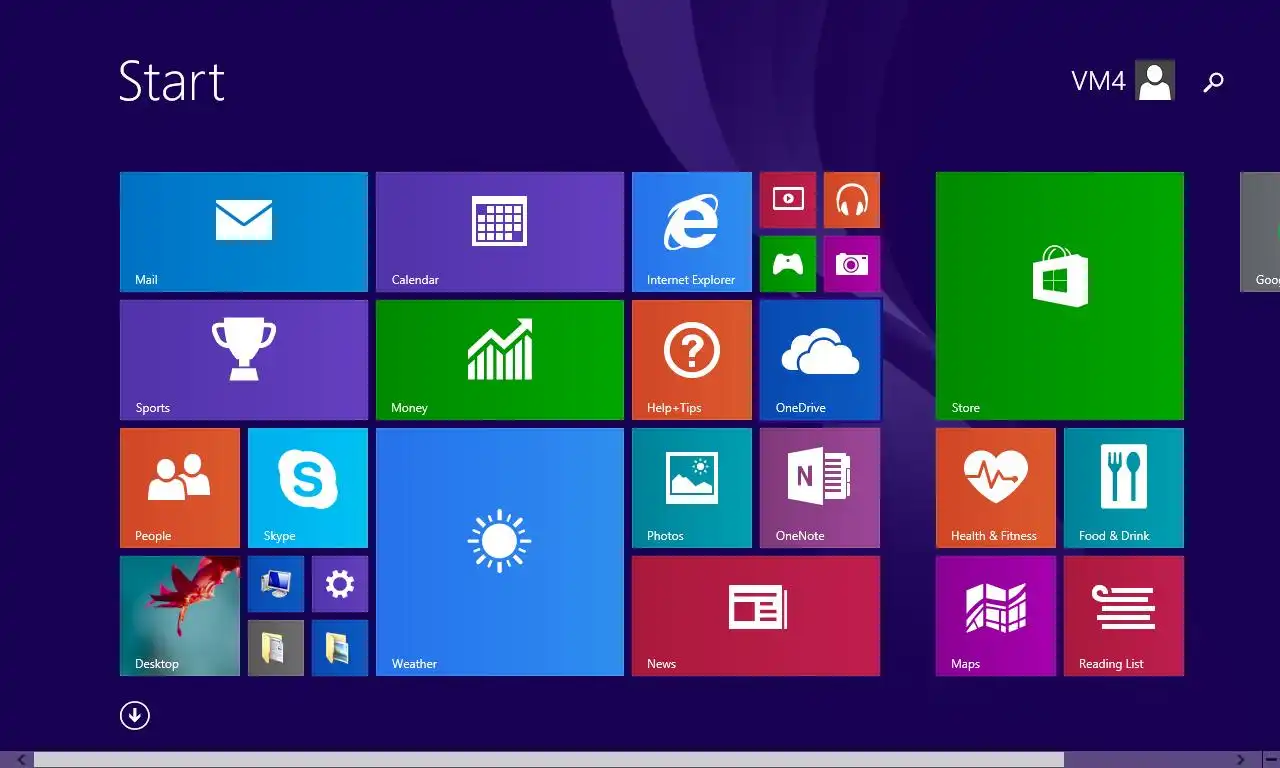This screenshot has width=1280, height=768.
Task: Open the VM4 user account menu
Action: (1123, 81)
